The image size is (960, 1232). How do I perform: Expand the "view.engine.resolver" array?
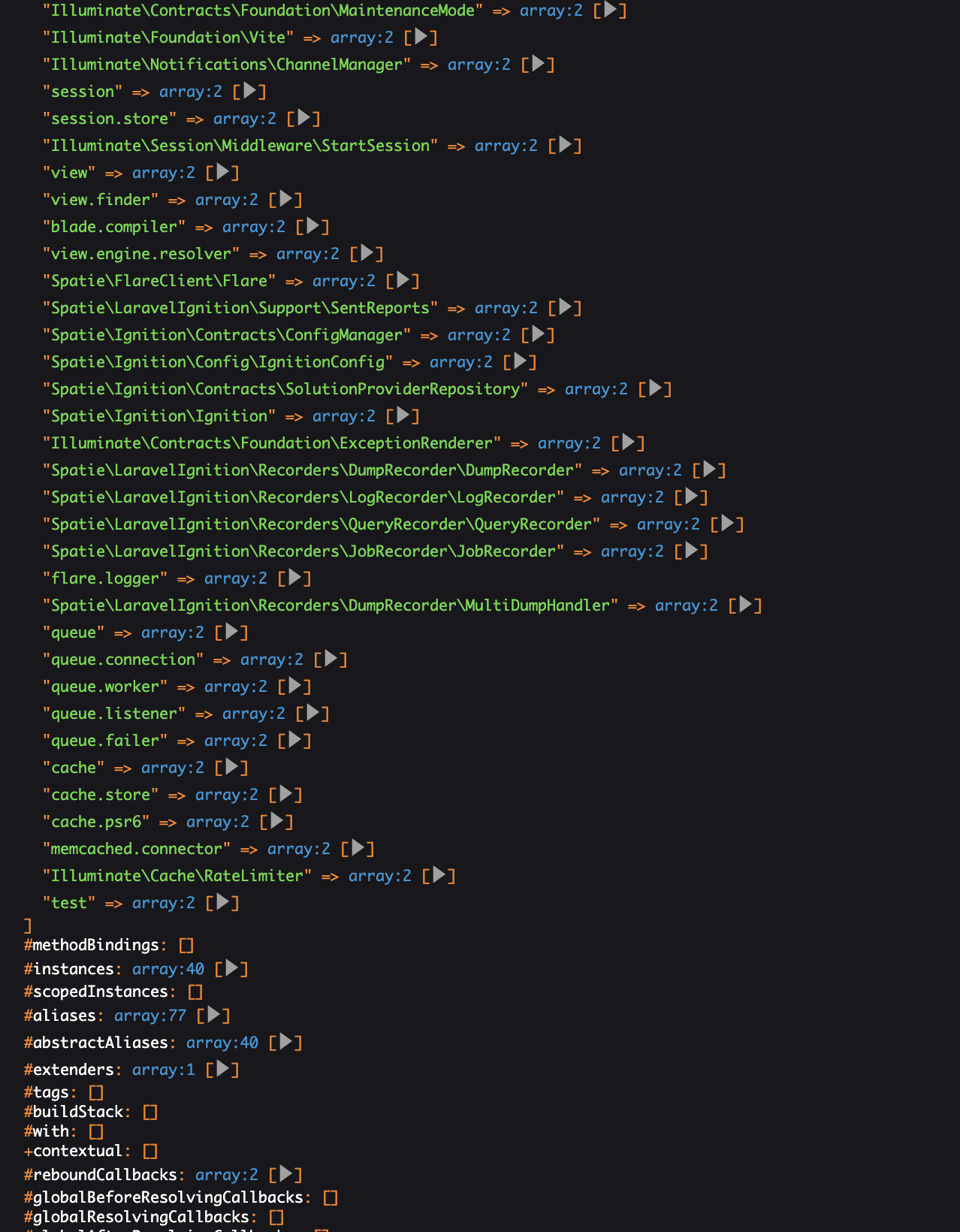(367, 254)
